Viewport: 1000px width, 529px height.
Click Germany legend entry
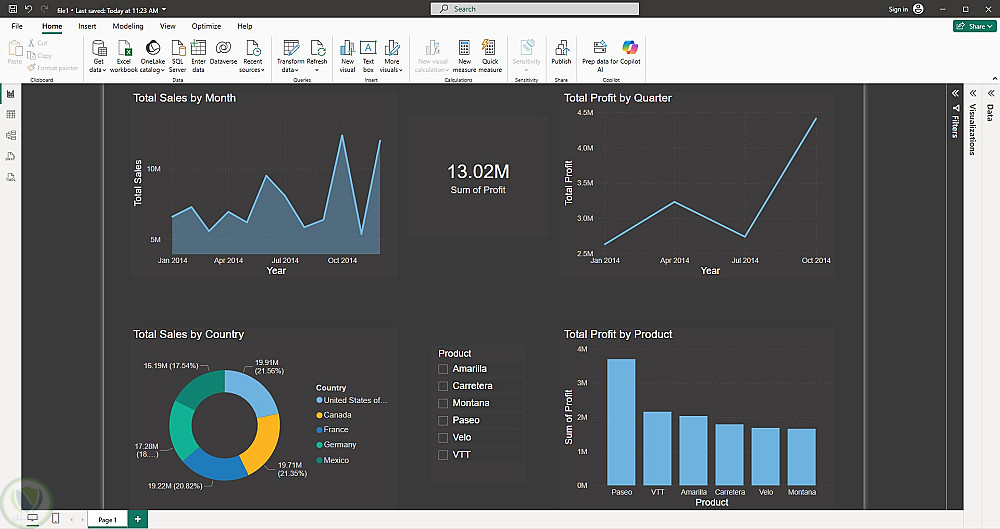point(336,445)
